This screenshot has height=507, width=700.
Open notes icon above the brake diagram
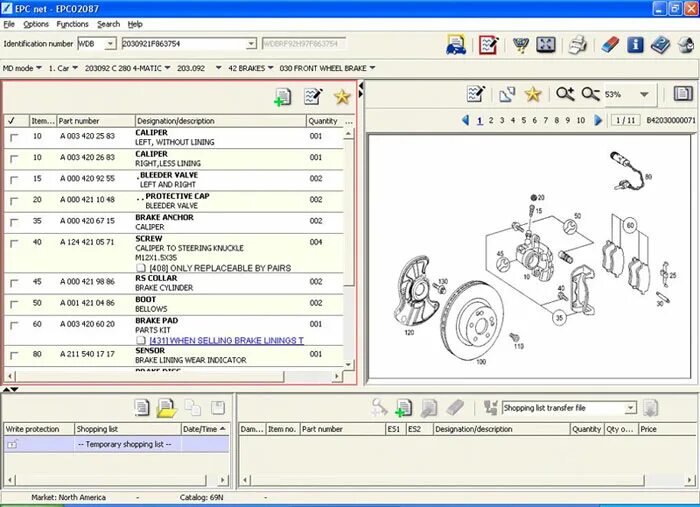475,94
